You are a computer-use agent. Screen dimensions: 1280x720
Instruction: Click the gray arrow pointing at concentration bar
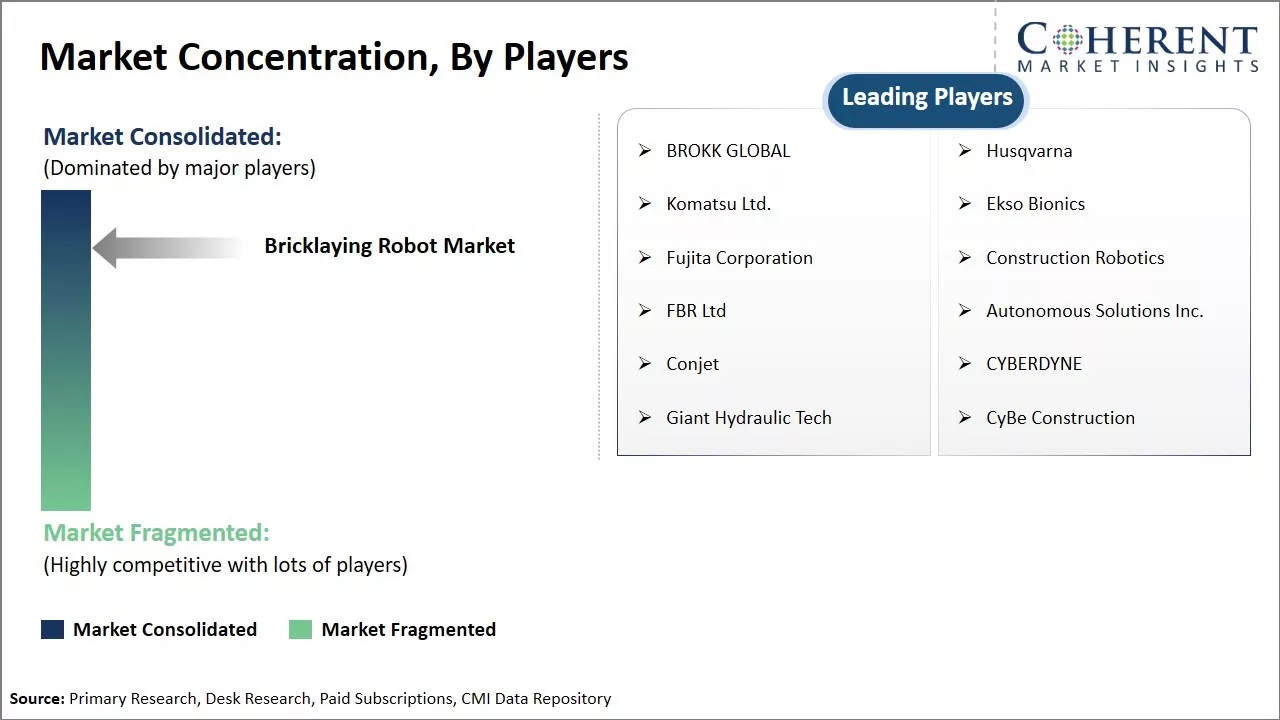[166, 247]
